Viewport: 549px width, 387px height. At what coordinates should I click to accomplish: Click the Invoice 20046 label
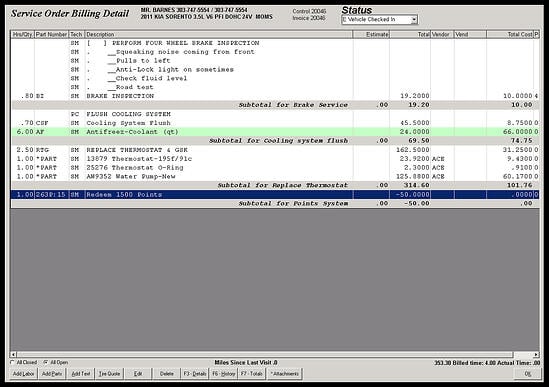[309, 18]
